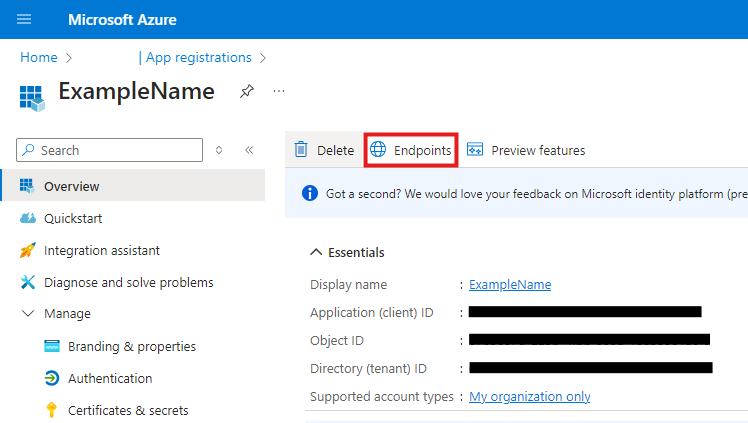Click the Display name label
Image resolution: width=748 pixels, height=423 pixels.
pyautogui.click(x=348, y=285)
